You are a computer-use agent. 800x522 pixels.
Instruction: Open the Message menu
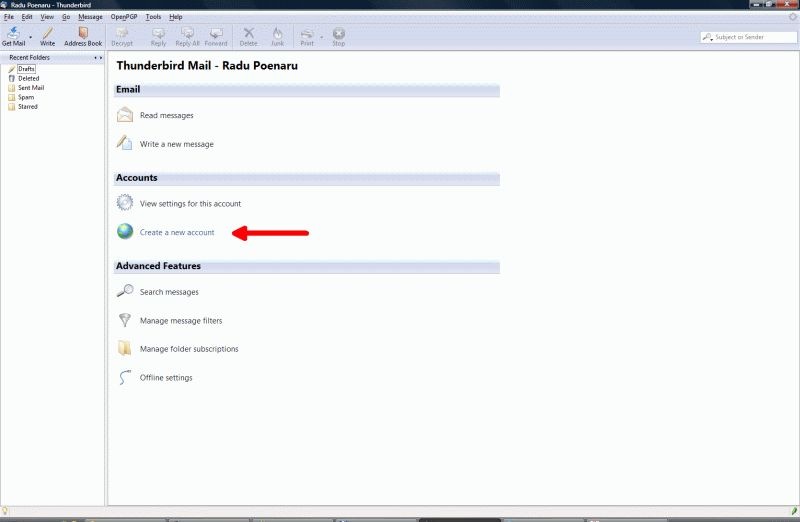tap(90, 17)
